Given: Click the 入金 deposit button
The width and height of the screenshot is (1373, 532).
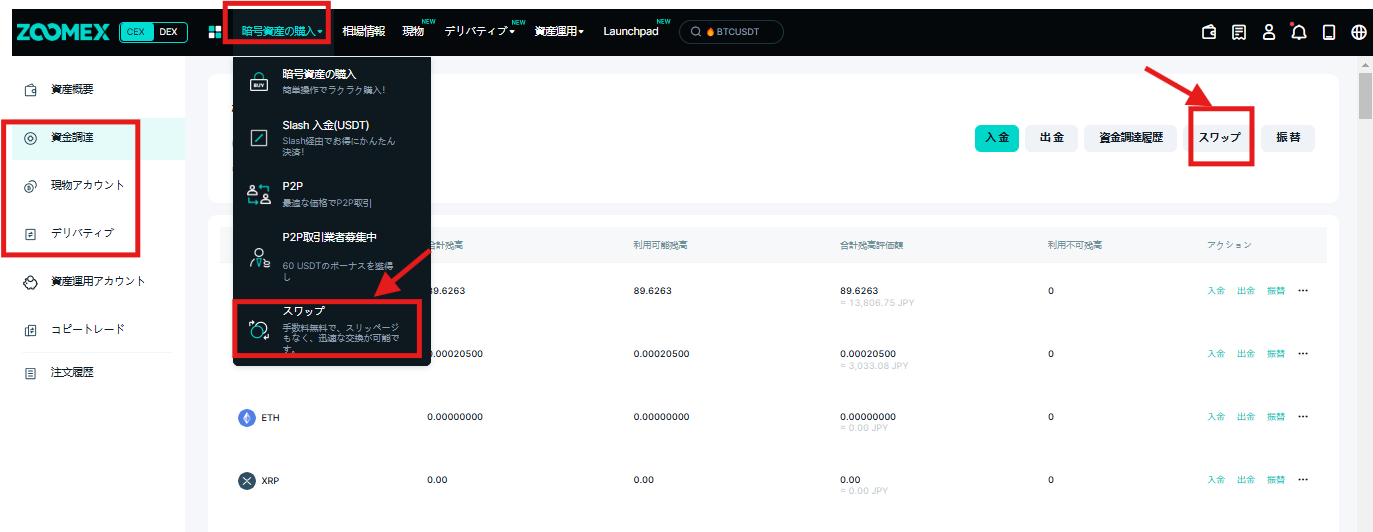Looking at the screenshot, I should click(996, 138).
